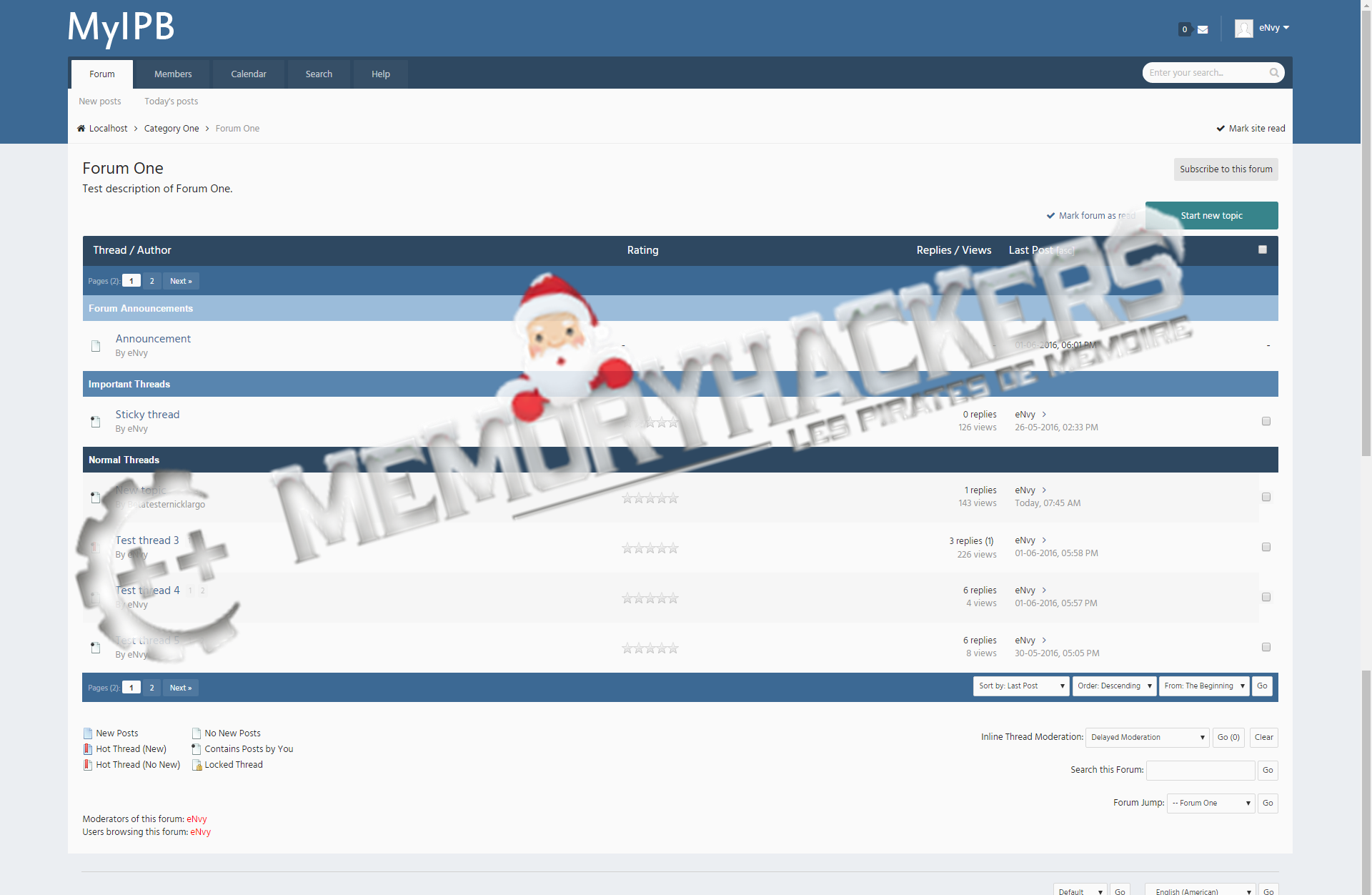
Task: Go to page 2 in top pagination
Action: tap(151, 281)
